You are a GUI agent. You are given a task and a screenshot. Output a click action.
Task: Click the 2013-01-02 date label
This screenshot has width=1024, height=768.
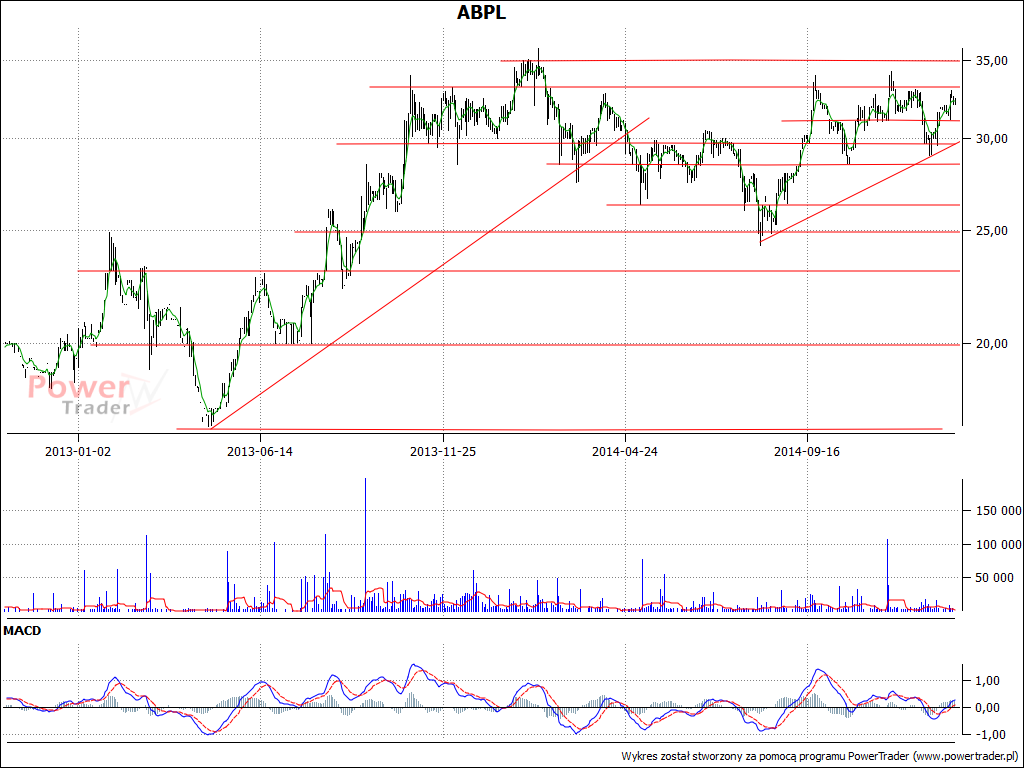[78, 452]
